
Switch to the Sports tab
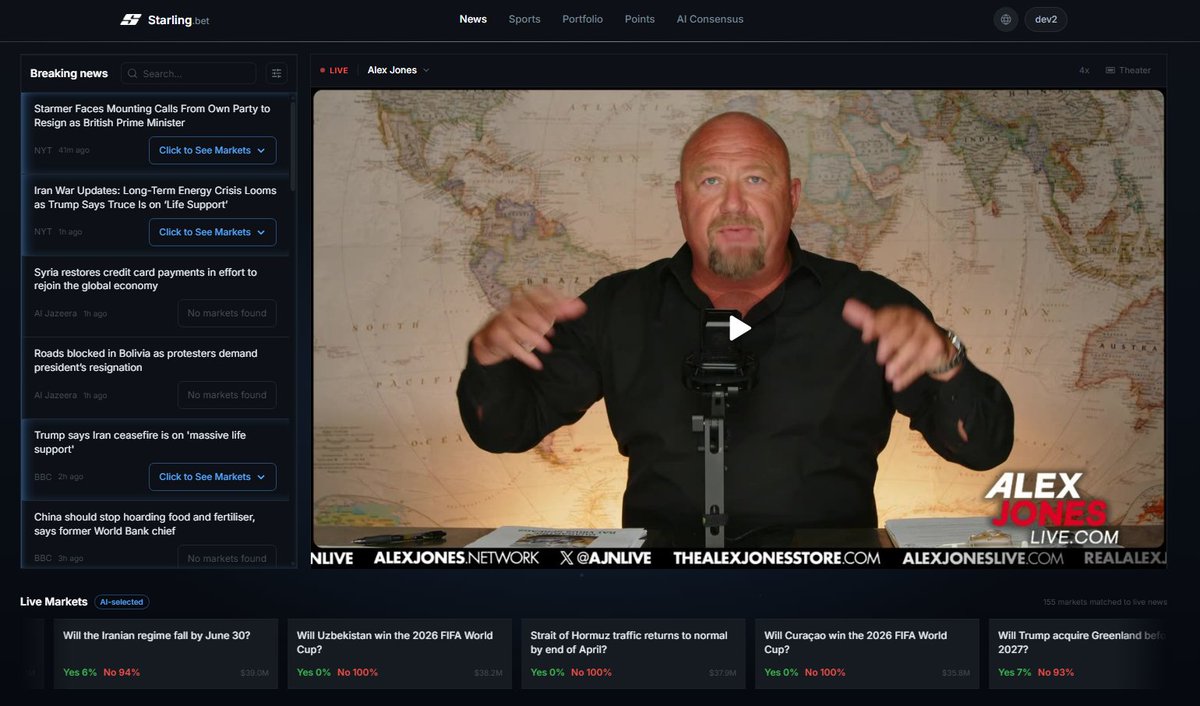(x=524, y=19)
